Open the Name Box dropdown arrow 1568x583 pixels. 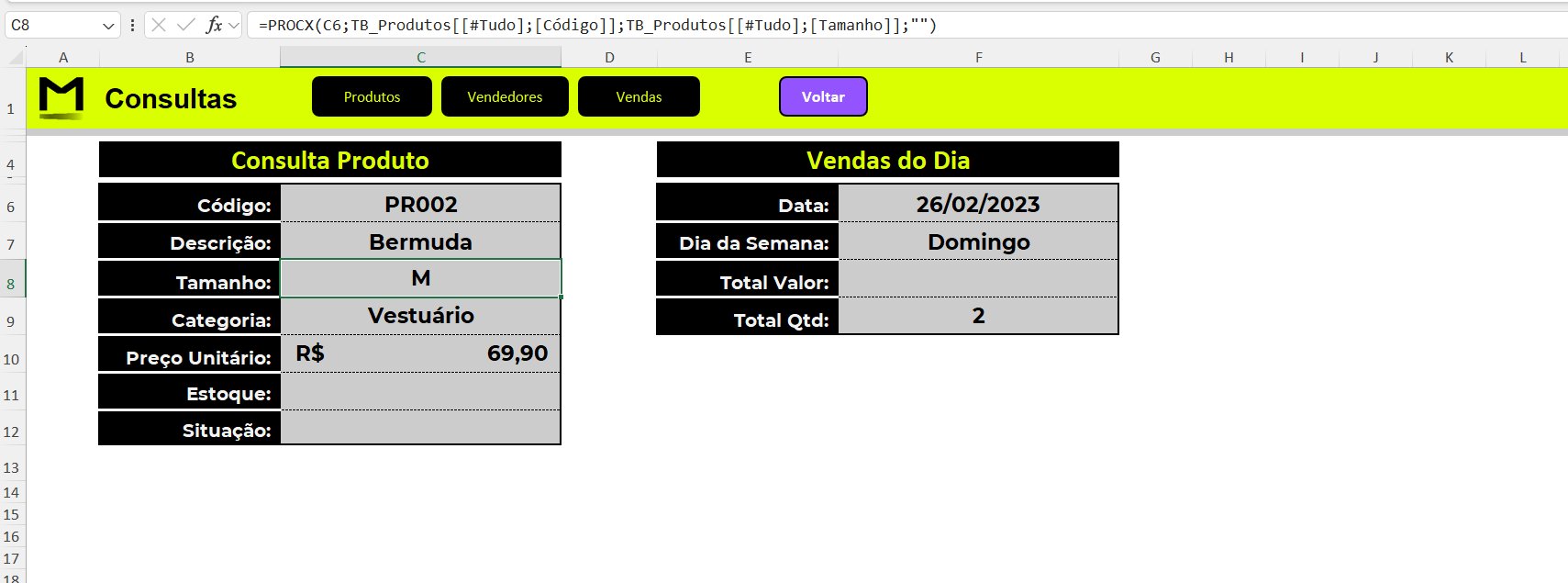[x=108, y=26]
